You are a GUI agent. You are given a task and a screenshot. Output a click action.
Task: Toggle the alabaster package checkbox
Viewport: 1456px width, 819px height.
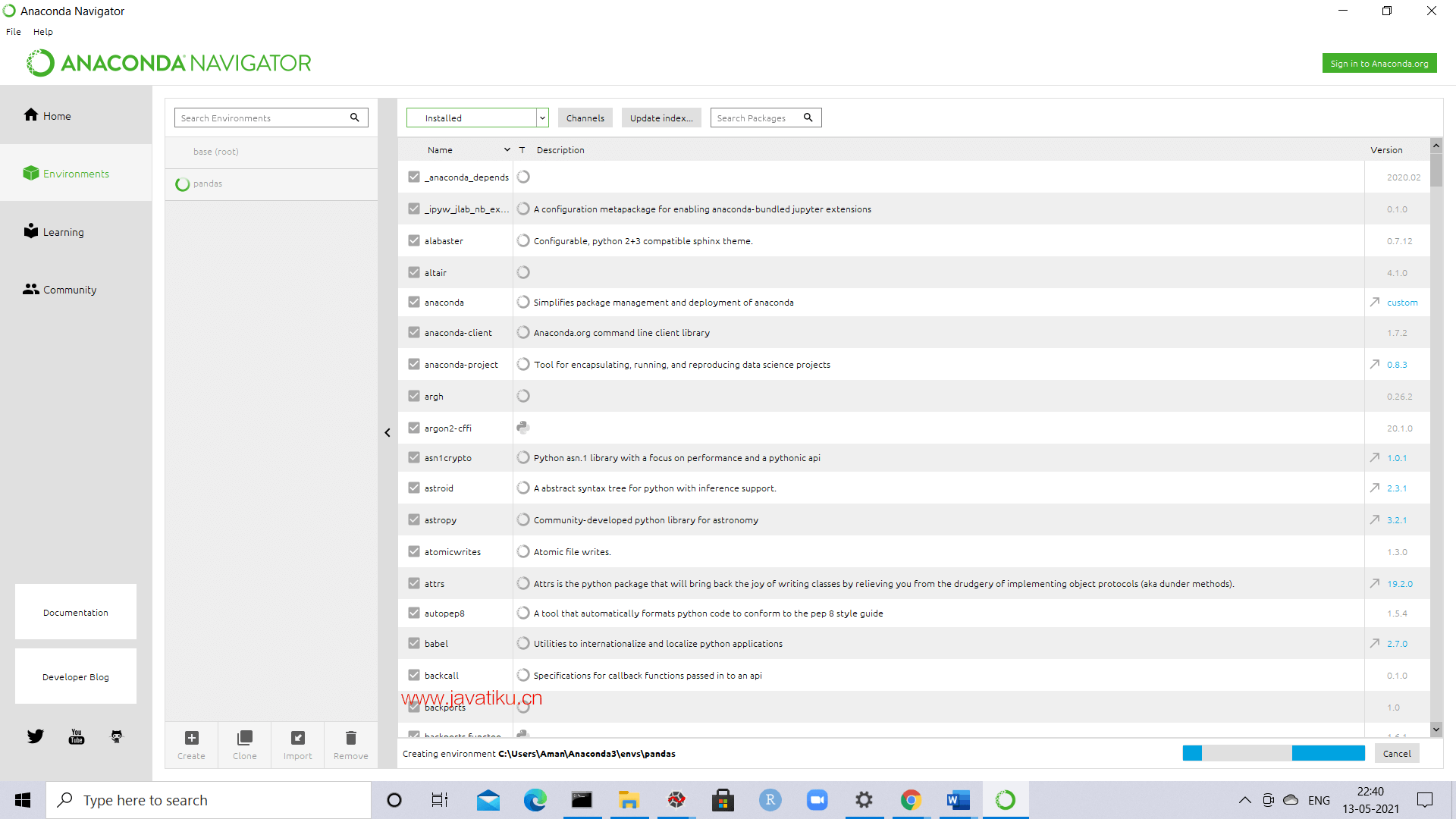point(413,240)
